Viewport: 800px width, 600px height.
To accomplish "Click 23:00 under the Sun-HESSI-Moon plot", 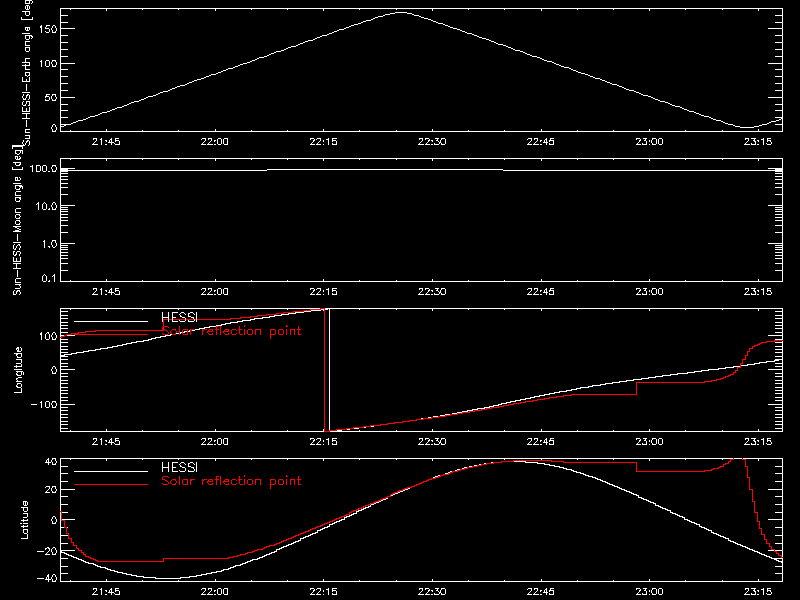I will pos(649,292).
